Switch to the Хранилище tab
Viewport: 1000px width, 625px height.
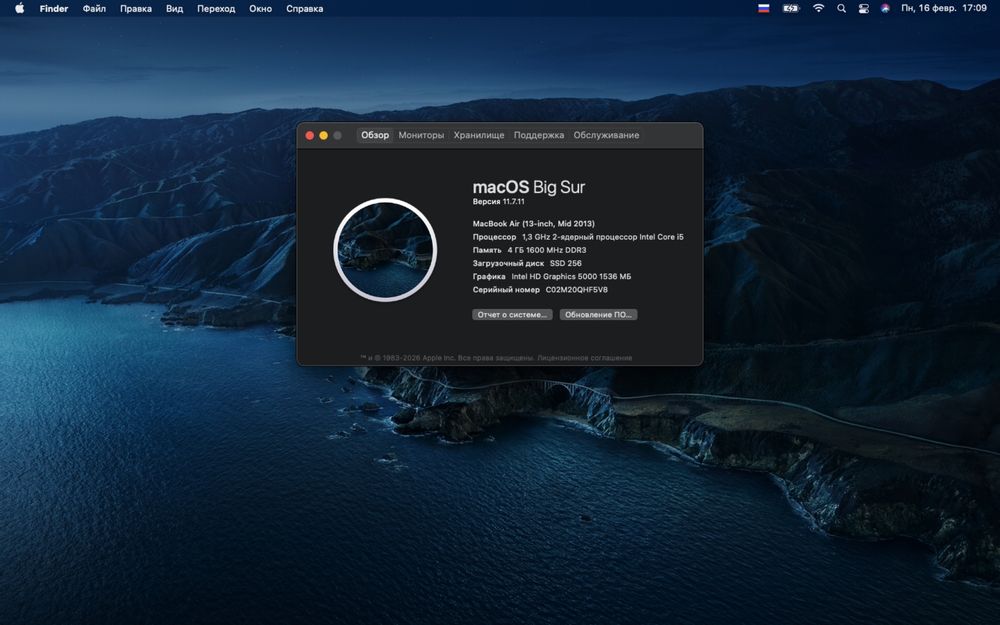click(x=479, y=135)
